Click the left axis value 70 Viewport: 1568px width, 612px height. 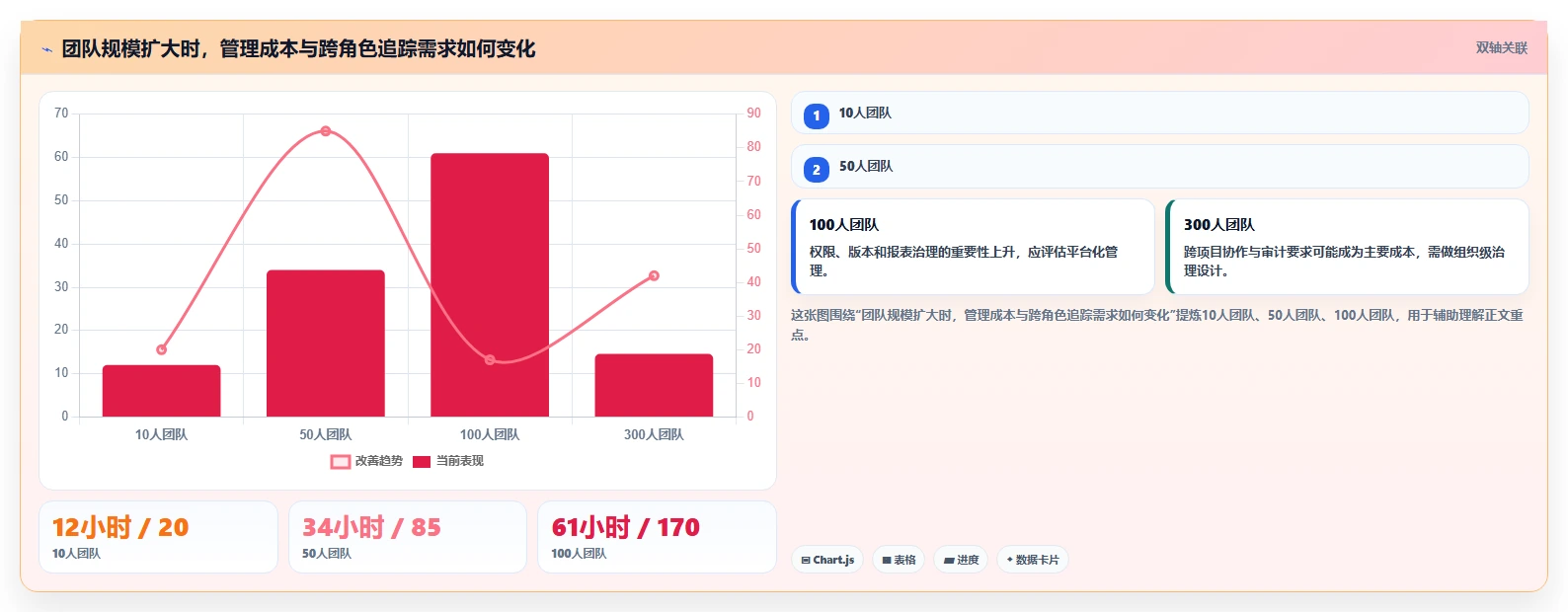tap(61, 114)
